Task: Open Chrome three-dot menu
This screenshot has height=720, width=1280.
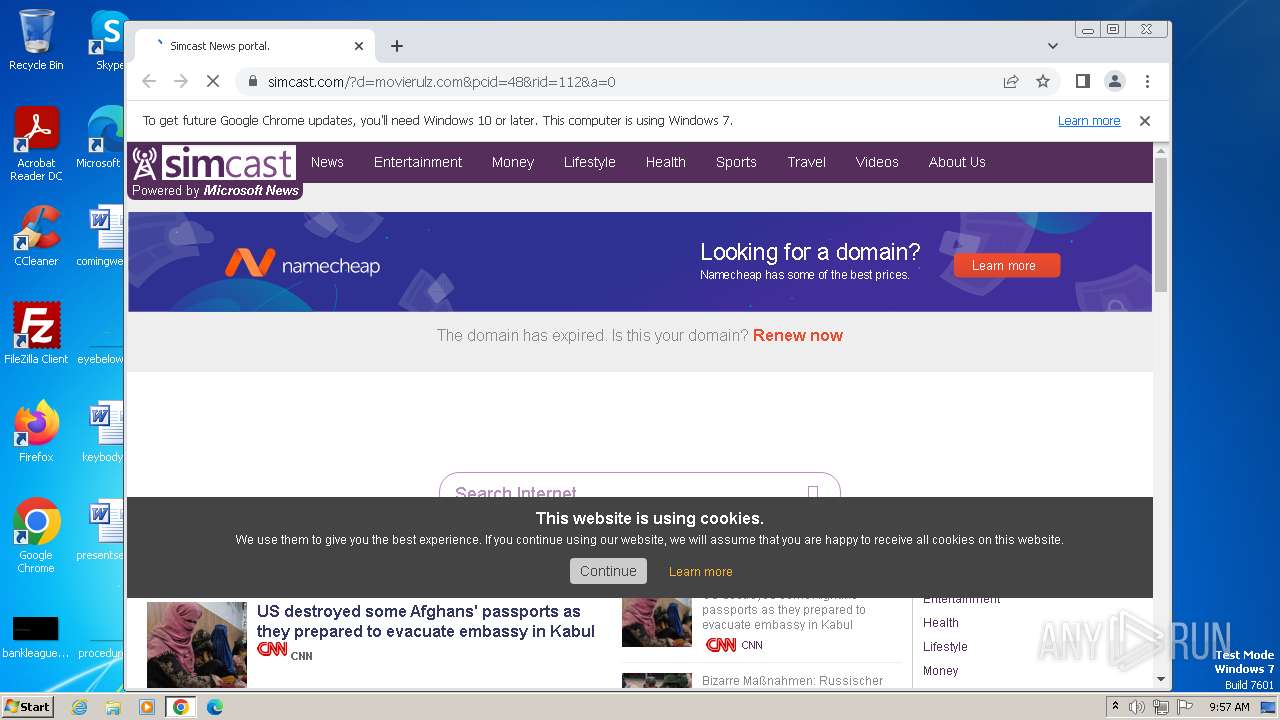Action: click(x=1147, y=82)
